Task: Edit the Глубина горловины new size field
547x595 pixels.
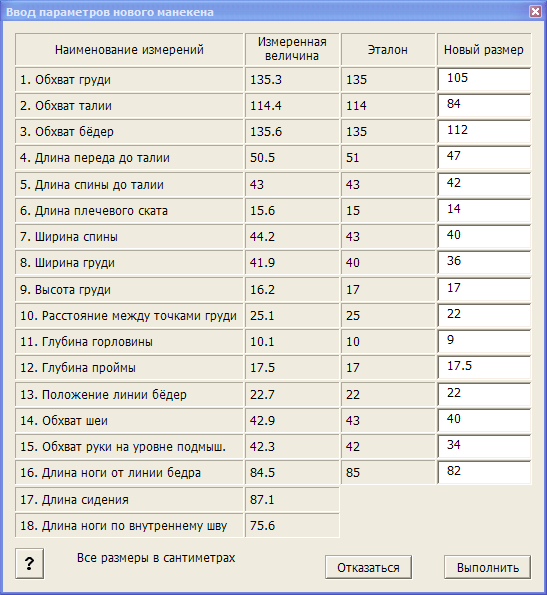Action: click(484, 342)
